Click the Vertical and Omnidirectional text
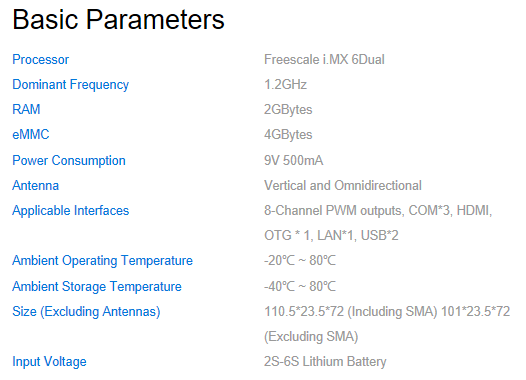The width and height of the screenshot is (526, 380). [x=343, y=185]
